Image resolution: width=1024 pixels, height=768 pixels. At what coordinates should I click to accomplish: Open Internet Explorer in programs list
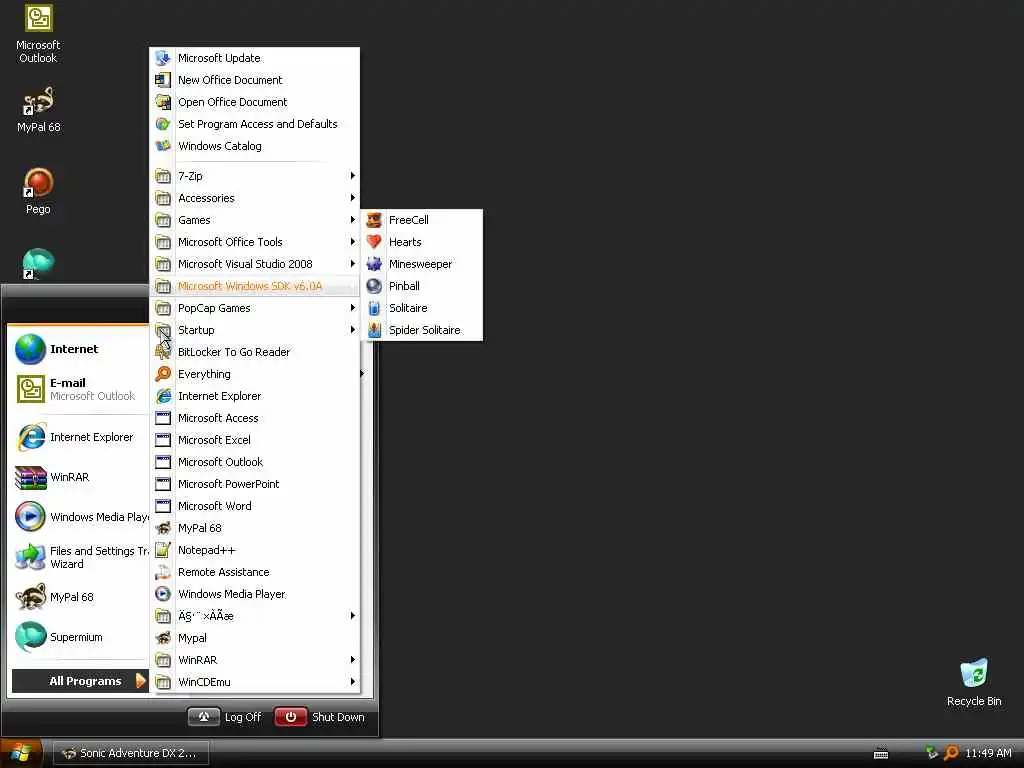(x=255, y=396)
